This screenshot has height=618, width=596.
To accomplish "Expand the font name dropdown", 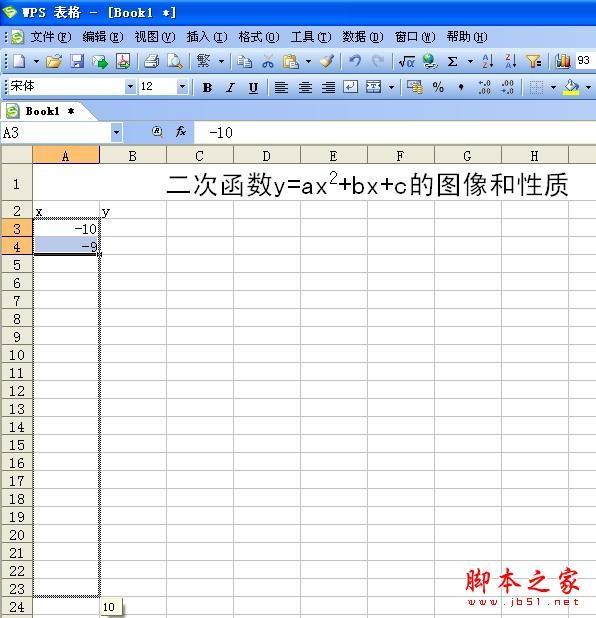I will pyautogui.click(x=130, y=86).
